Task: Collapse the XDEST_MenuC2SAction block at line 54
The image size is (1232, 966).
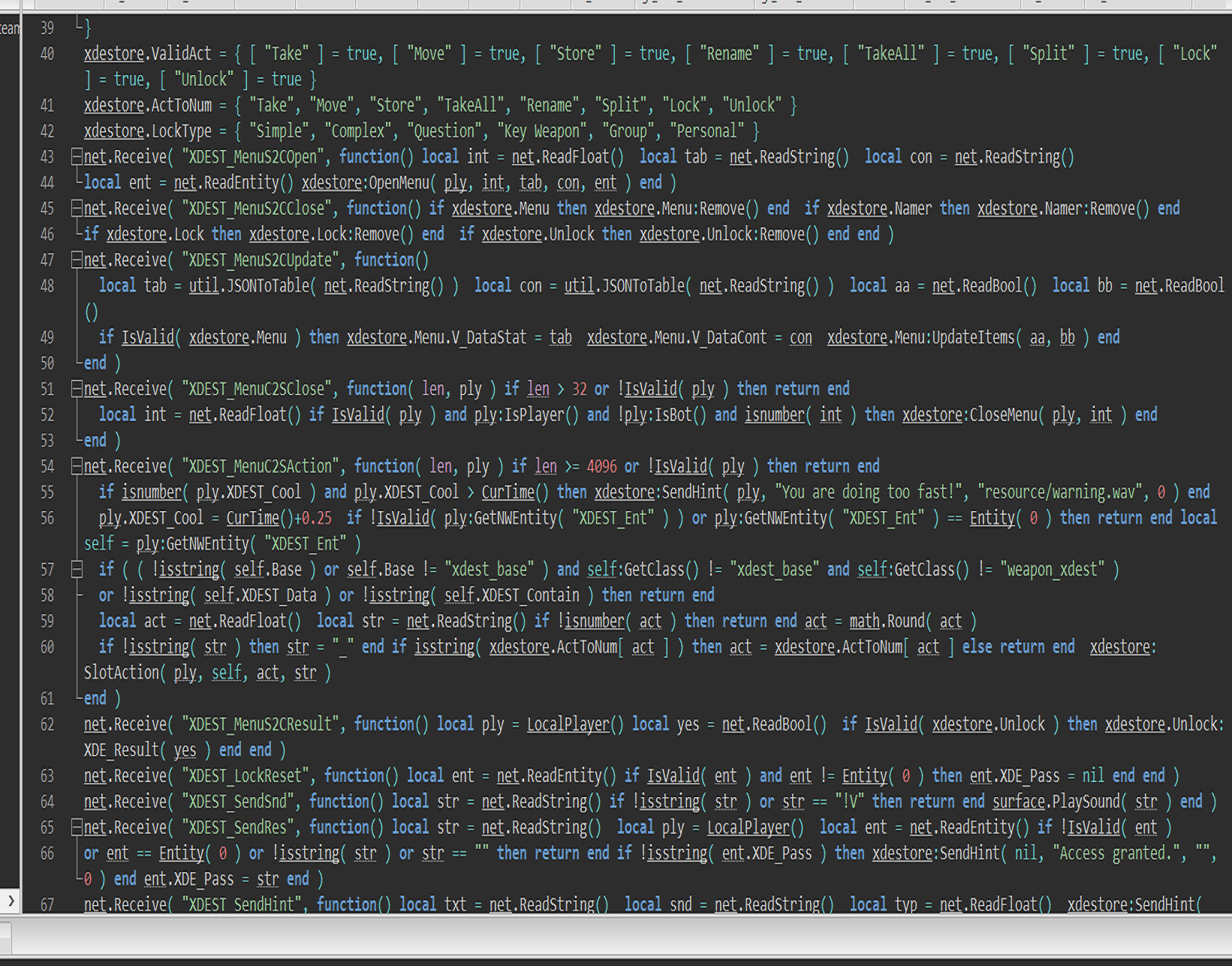Action: click(77, 467)
